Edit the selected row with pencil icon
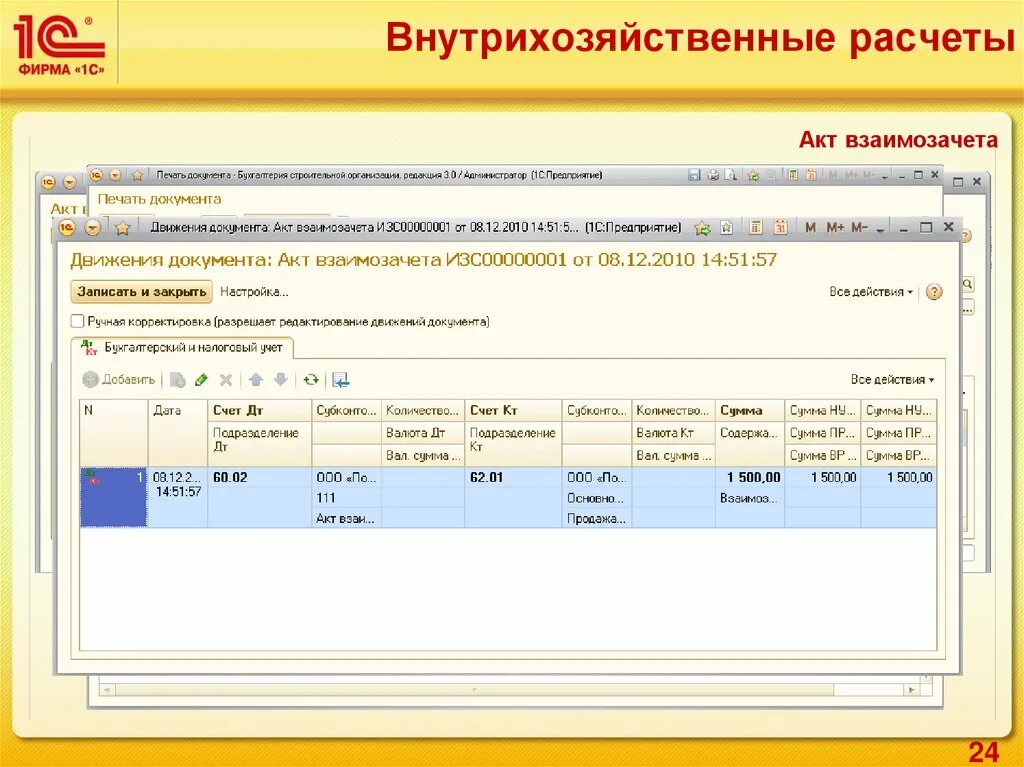The image size is (1024, 767). pyautogui.click(x=200, y=379)
